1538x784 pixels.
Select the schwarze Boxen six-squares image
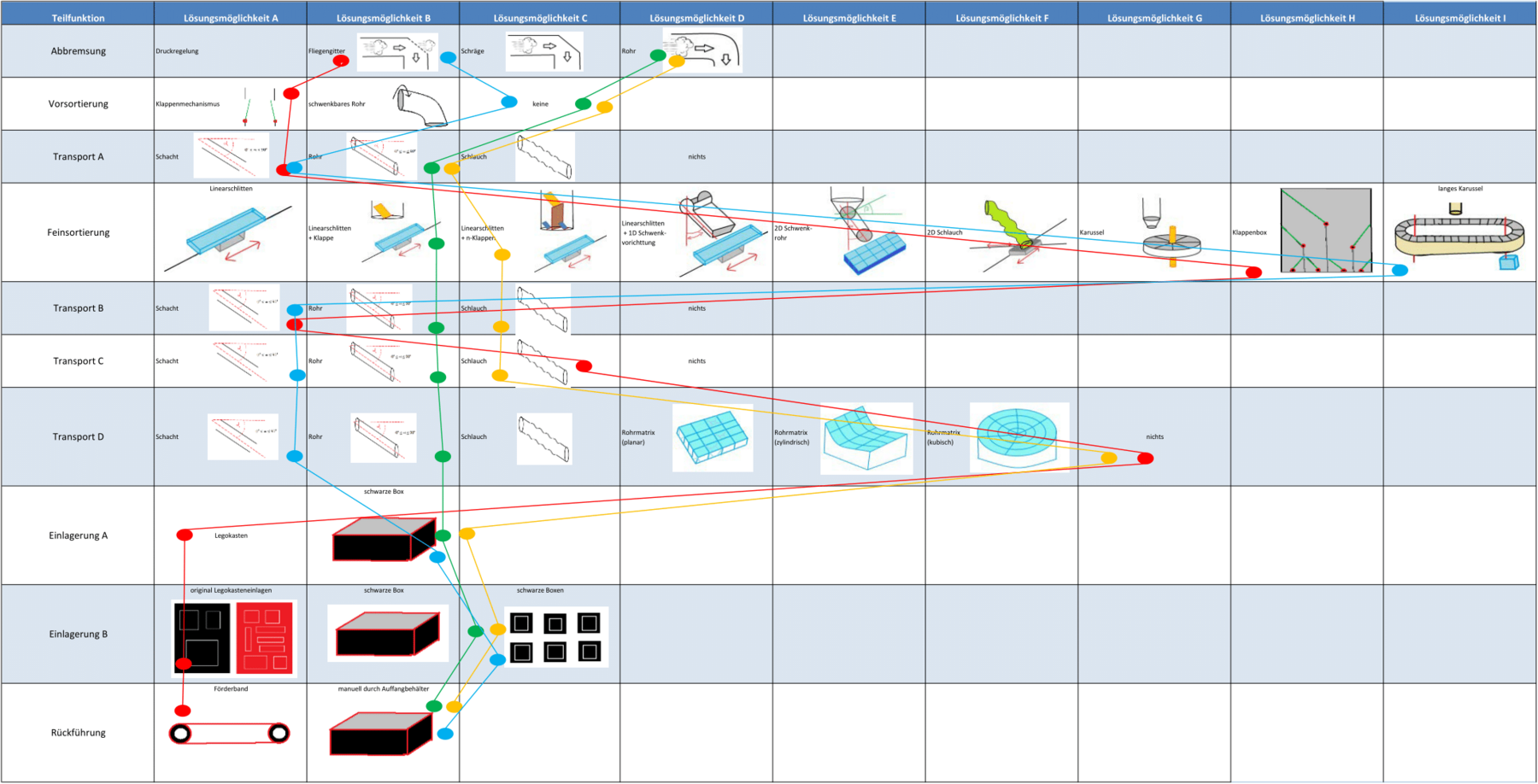pos(555,637)
